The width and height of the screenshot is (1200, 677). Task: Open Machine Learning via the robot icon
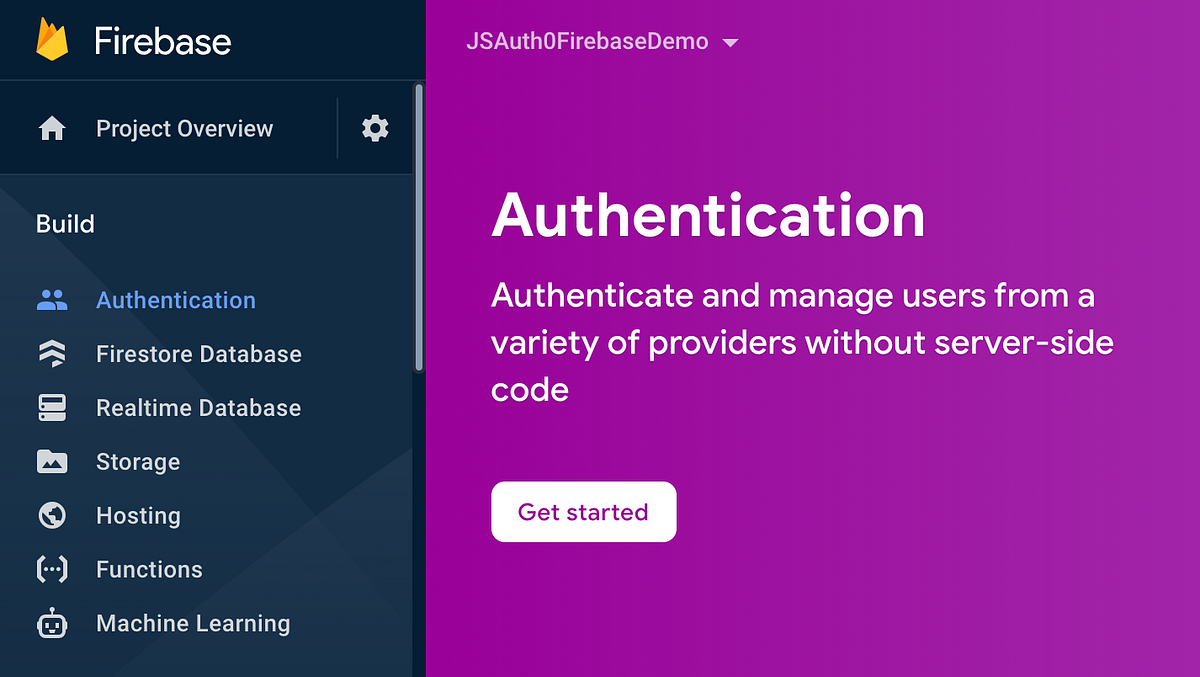[54, 623]
